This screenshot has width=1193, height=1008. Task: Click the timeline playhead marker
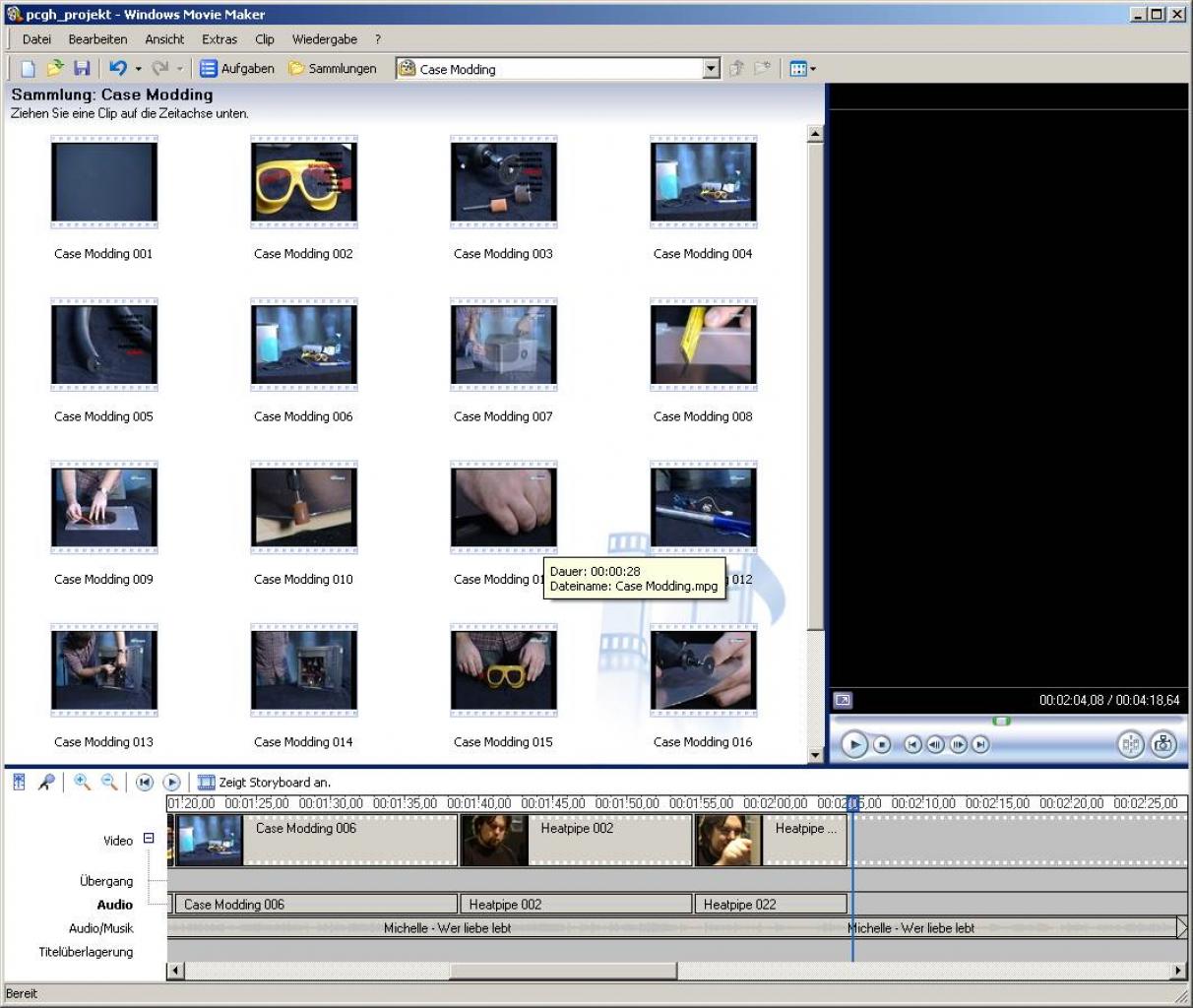tap(853, 803)
